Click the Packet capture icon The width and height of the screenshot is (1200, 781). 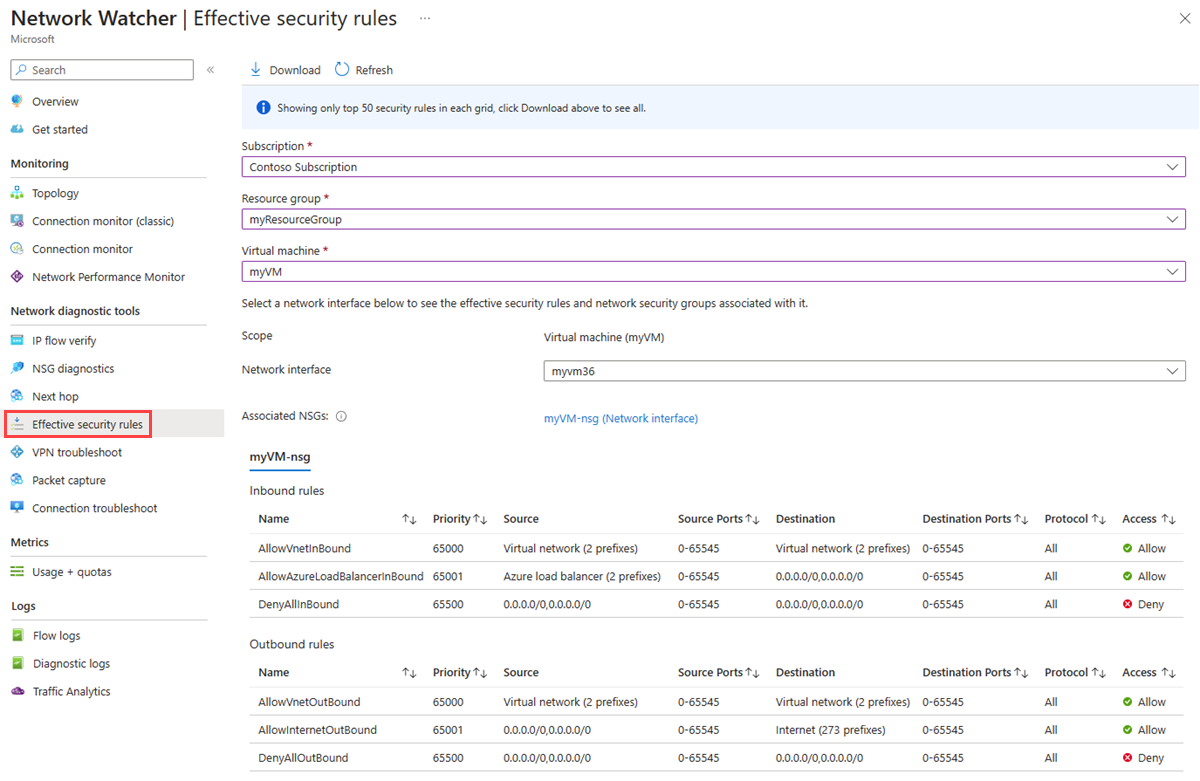point(17,480)
